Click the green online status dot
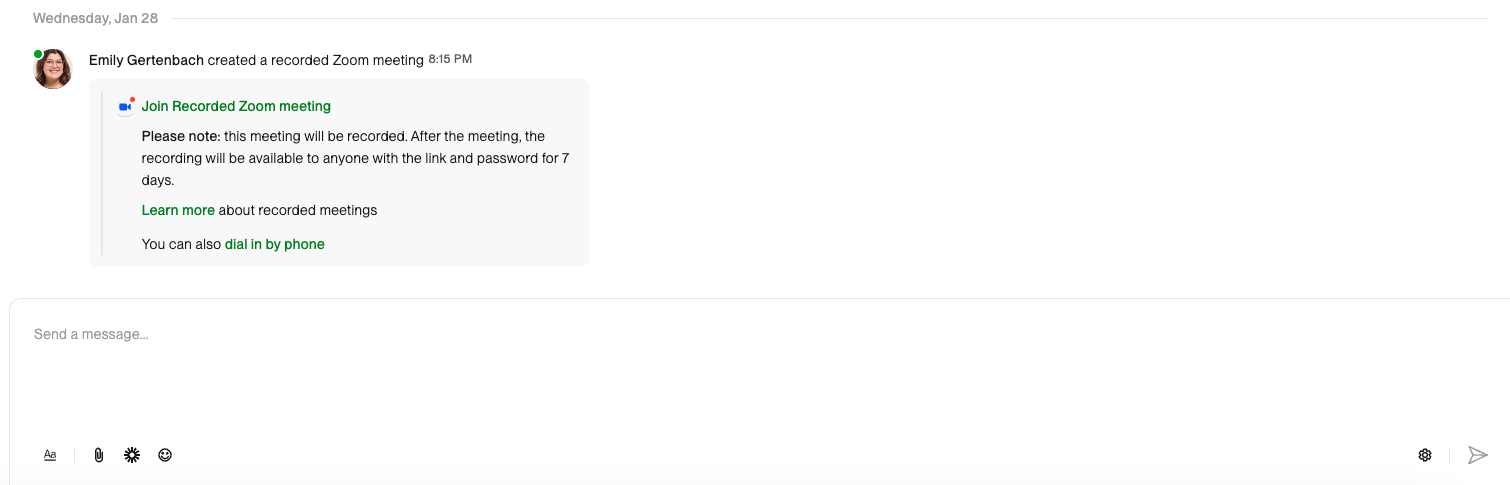1510x485 pixels. coord(38,54)
